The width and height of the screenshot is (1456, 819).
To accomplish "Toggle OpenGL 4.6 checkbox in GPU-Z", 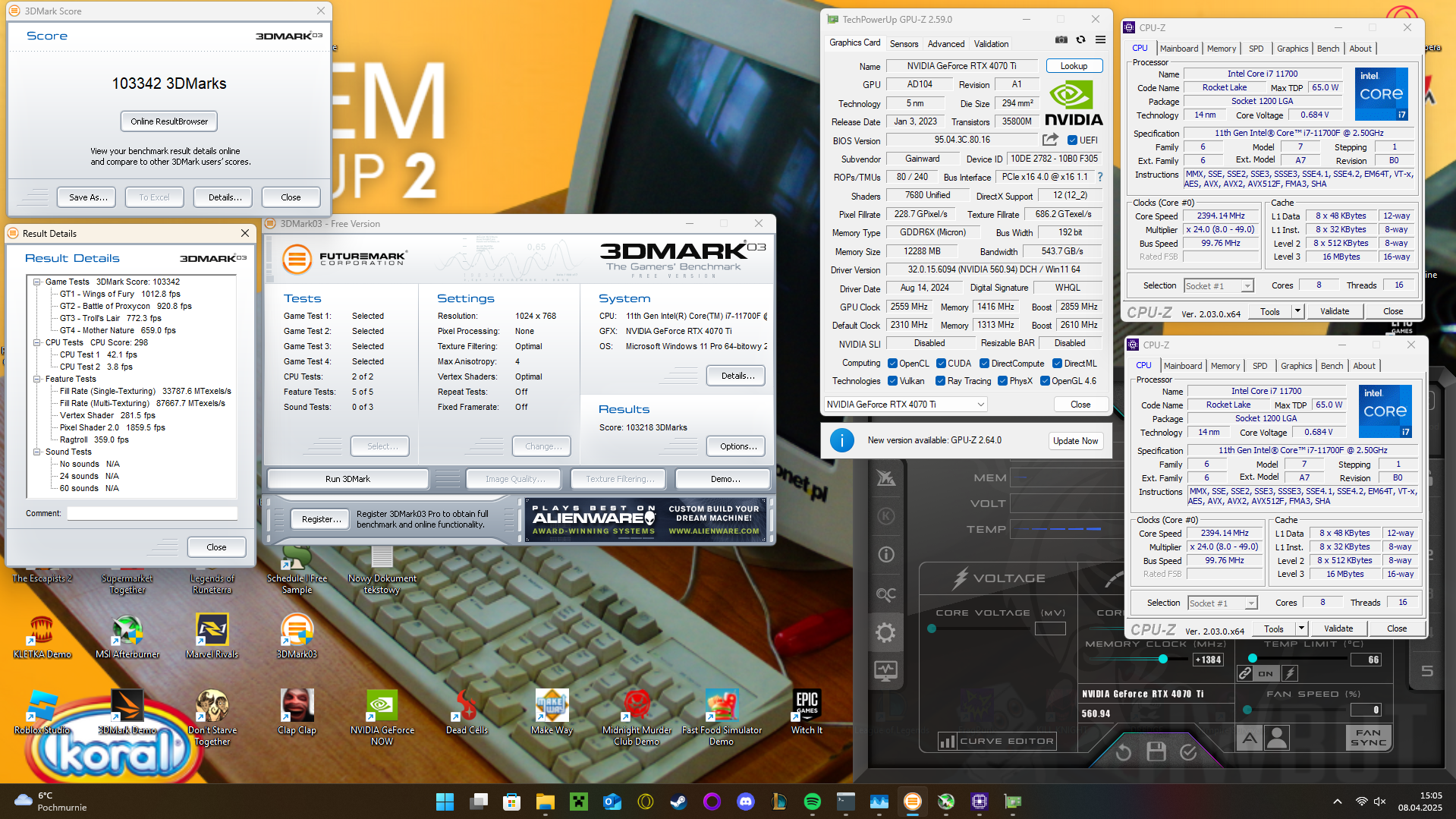I will pyautogui.click(x=1045, y=381).
